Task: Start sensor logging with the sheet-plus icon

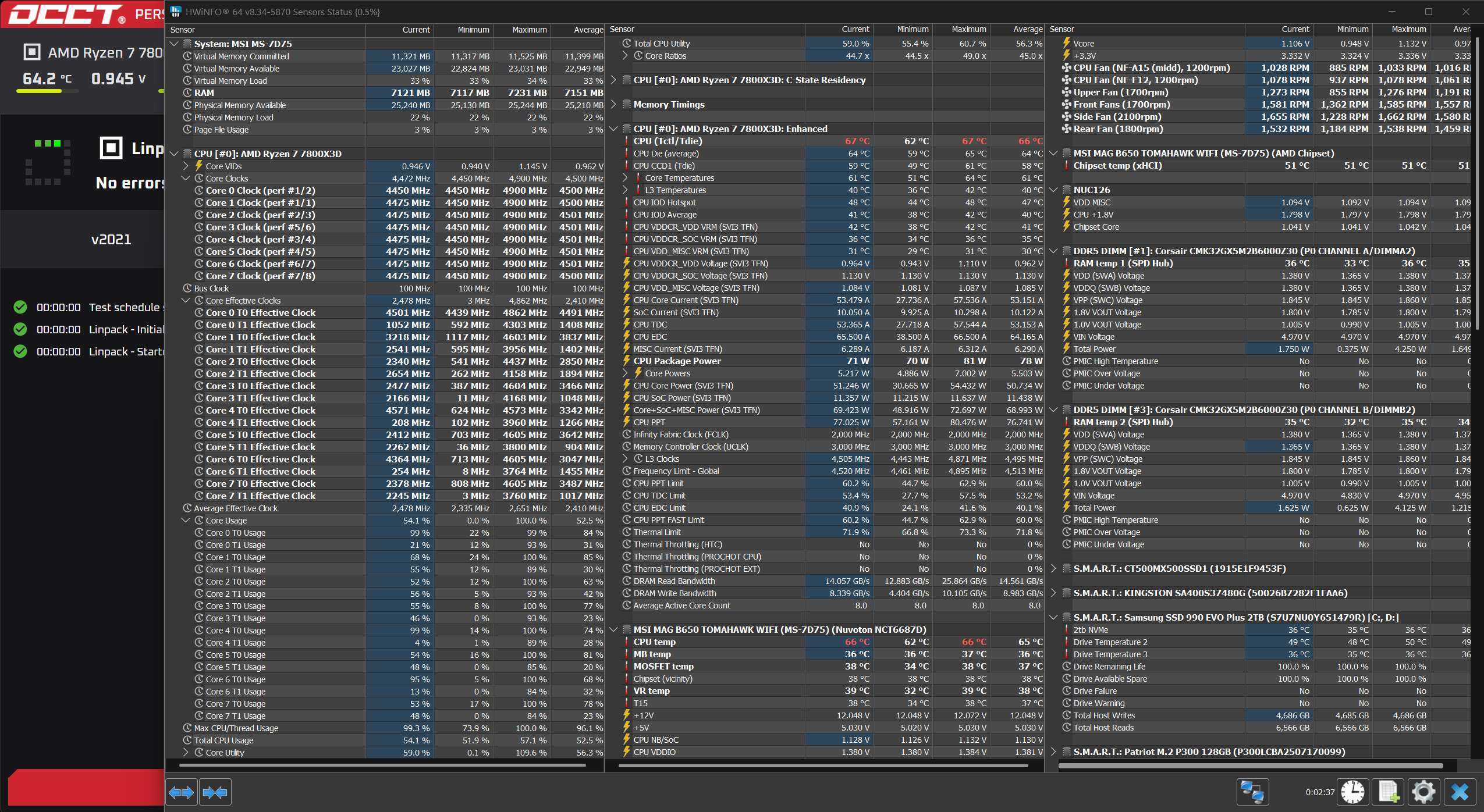Action: 1388,792
